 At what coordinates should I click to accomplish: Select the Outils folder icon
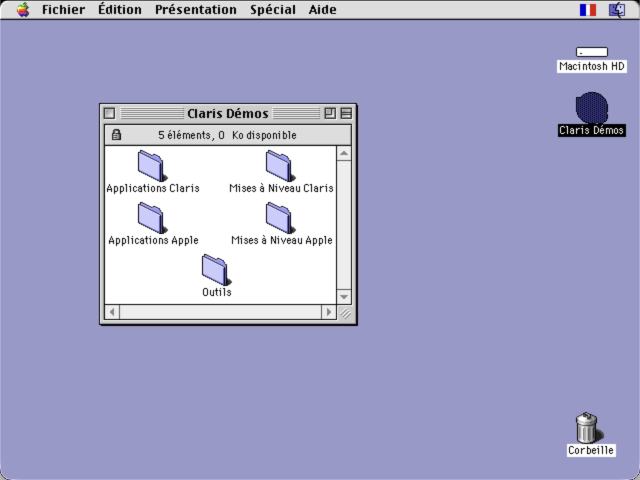coord(216,270)
